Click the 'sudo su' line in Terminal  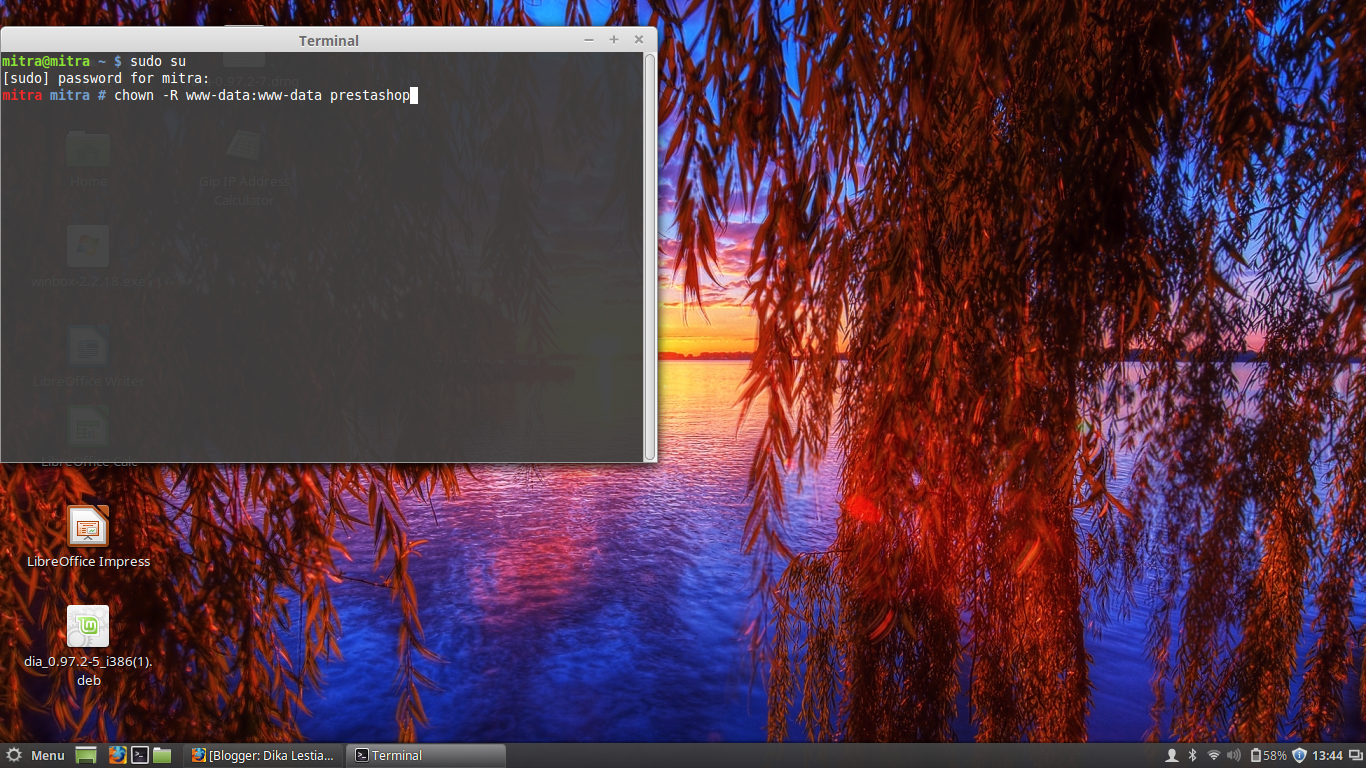point(94,61)
